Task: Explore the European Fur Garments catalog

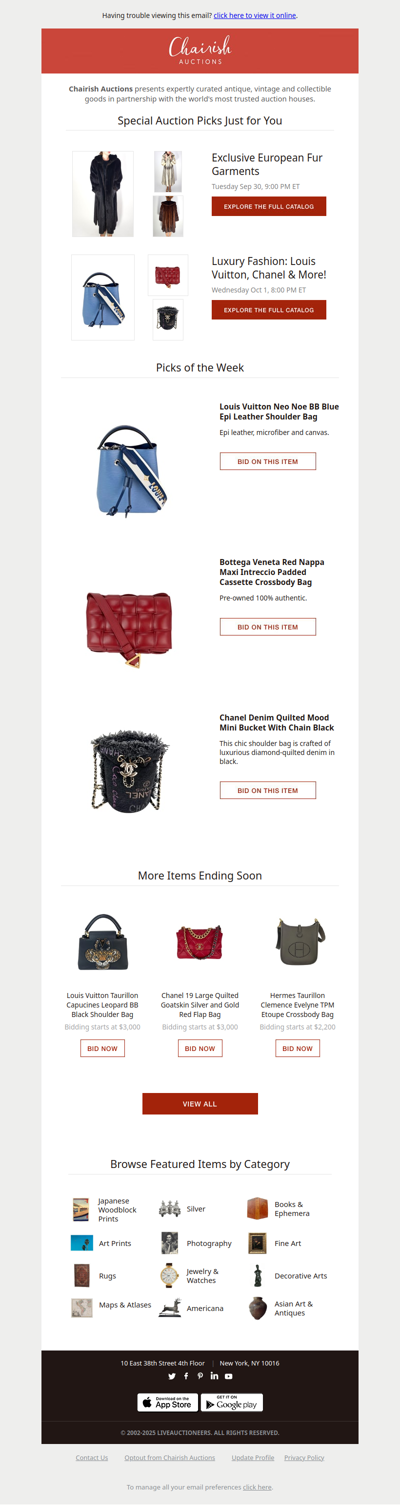Action: pyautogui.click(x=269, y=206)
